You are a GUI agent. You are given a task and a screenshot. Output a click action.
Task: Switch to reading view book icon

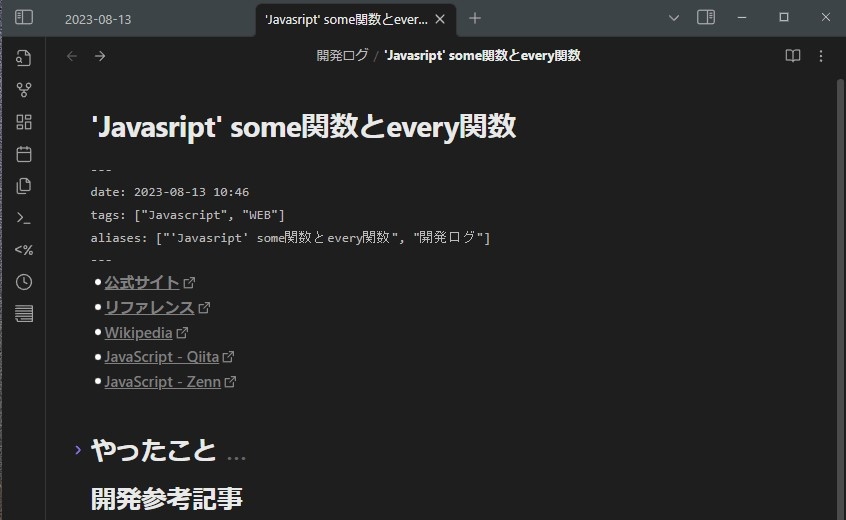pos(793,56)
